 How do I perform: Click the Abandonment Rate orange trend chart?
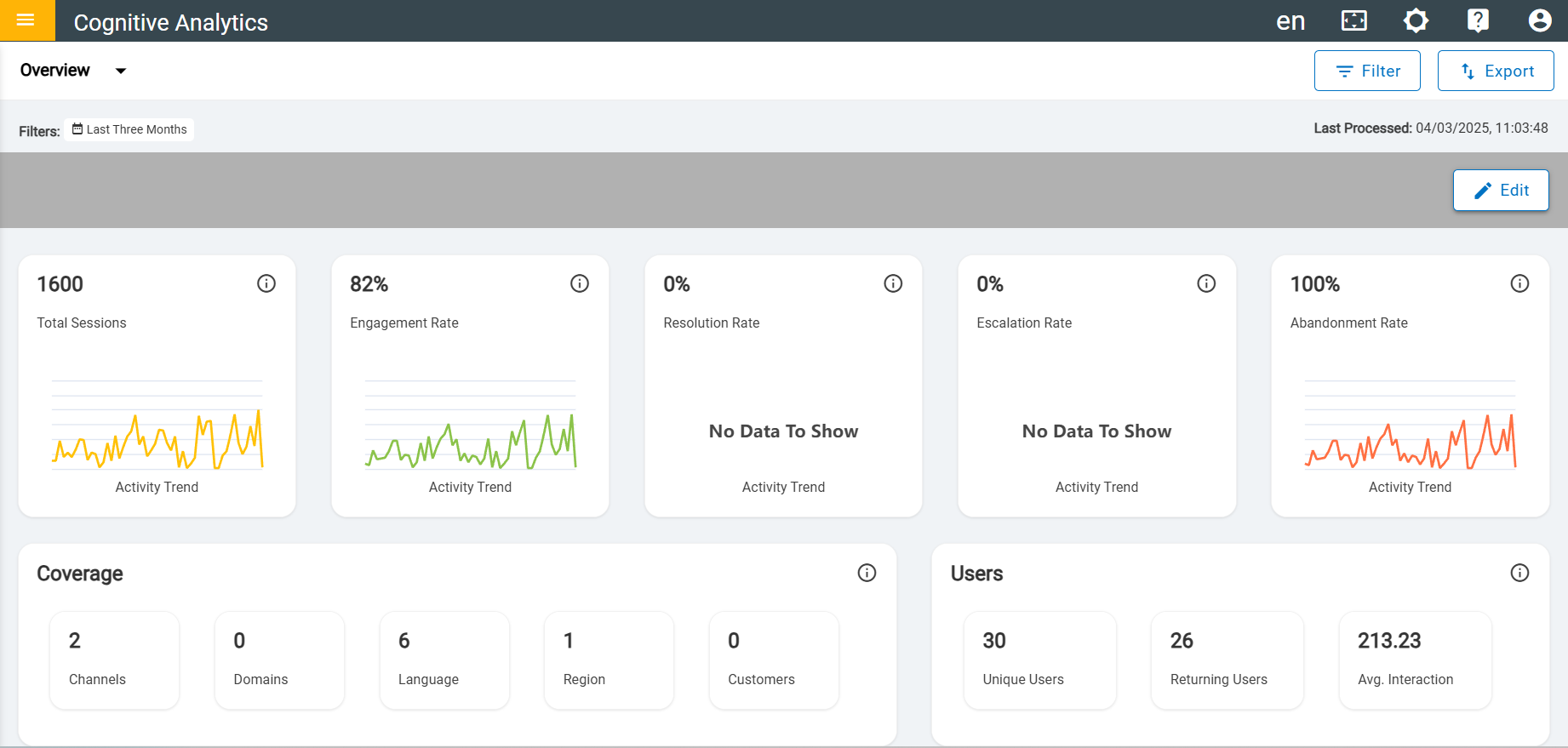(x=1410, y=425)
